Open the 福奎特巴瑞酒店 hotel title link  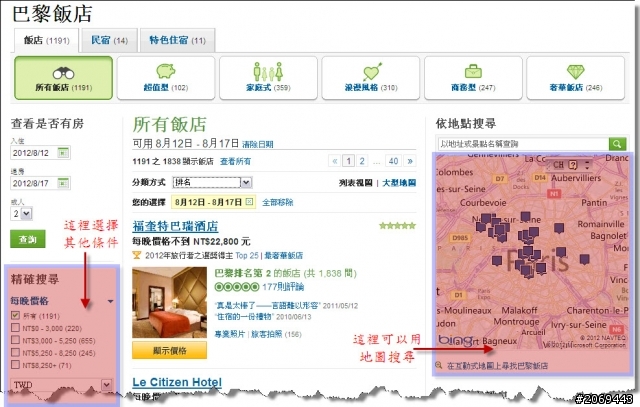click(175, 226)
